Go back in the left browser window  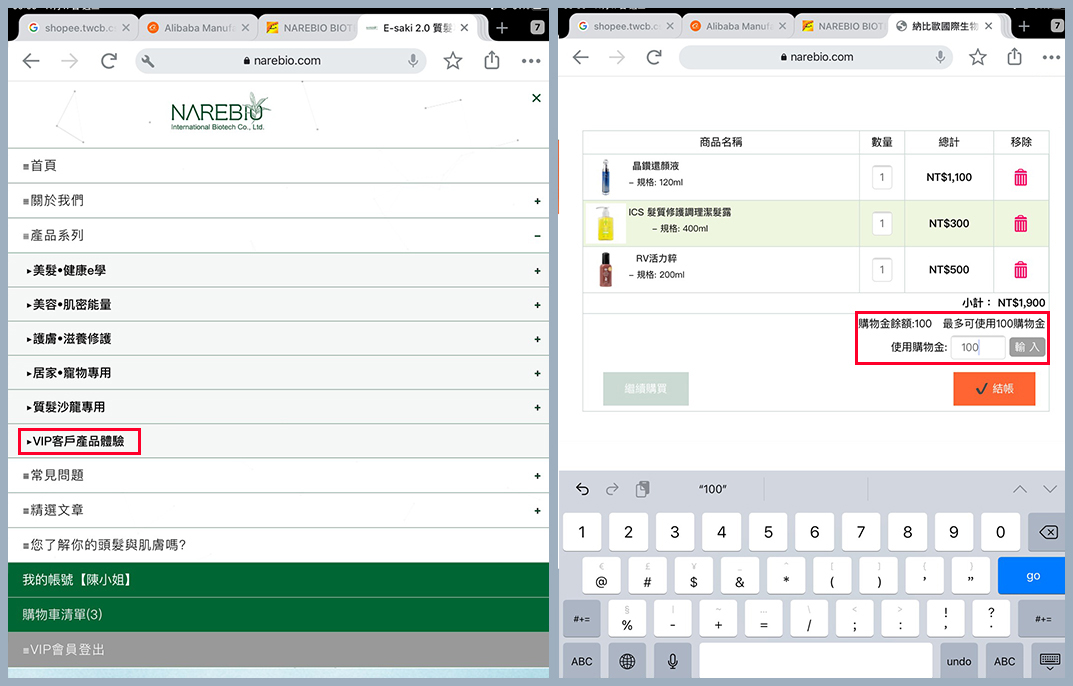(31, 61)
